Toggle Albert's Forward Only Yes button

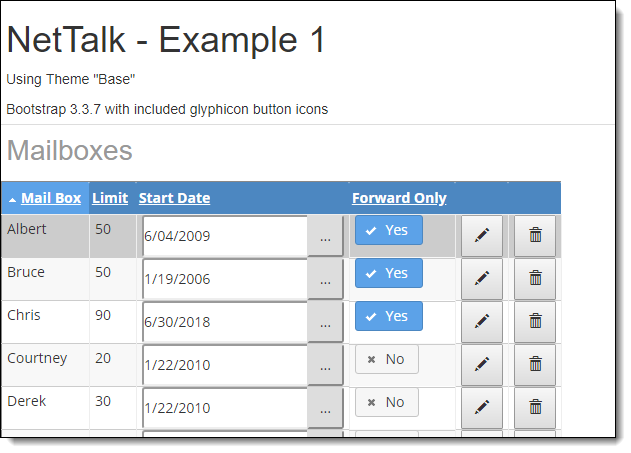point(389,230)
